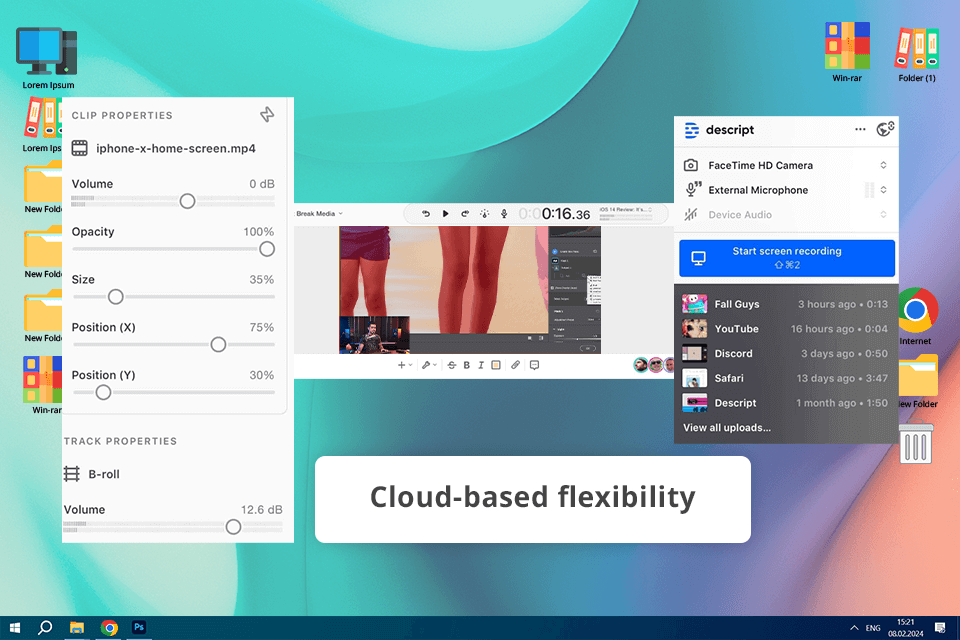Add a comment with the speech bubble icon
960x640 pixels.
[x=534, y=365]
